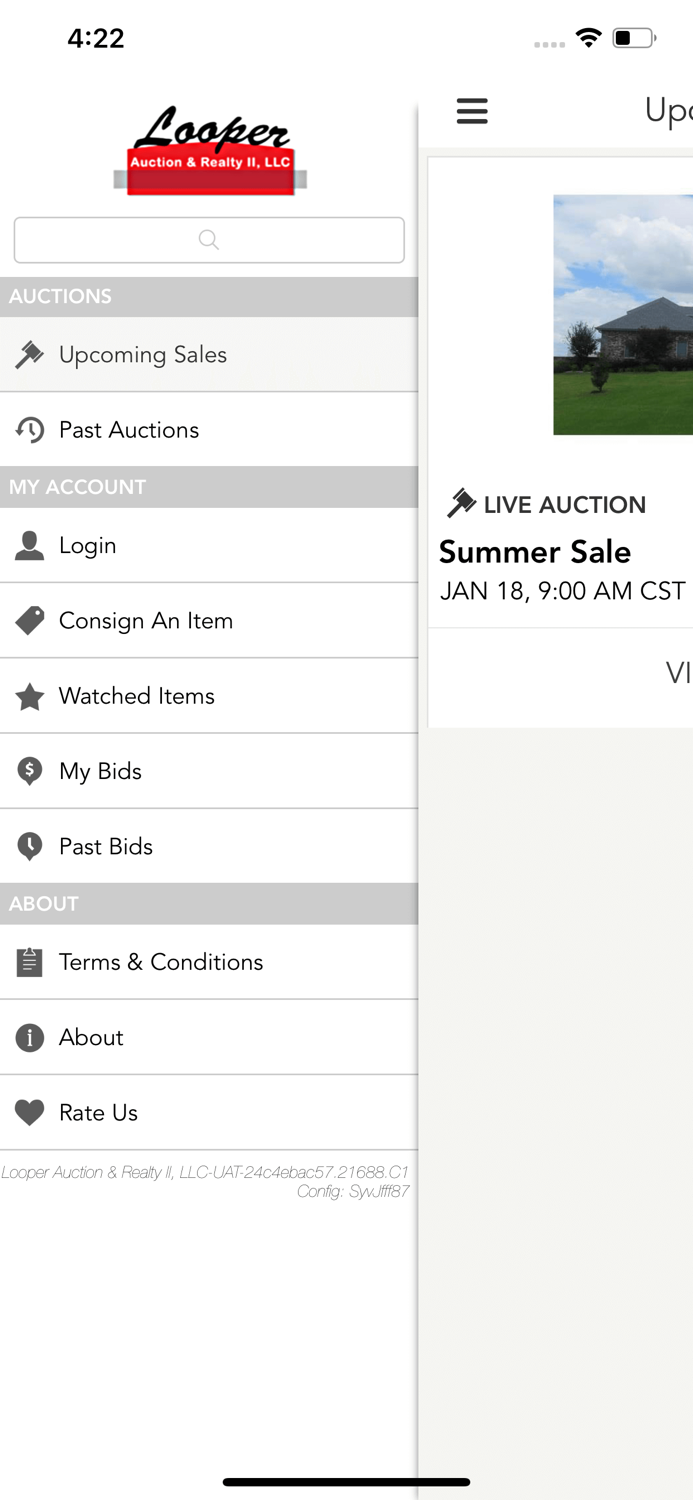Screen dimensions: 693x1500
Task: Click the Past Auctions history icon
Action: [x=30, y=429]
